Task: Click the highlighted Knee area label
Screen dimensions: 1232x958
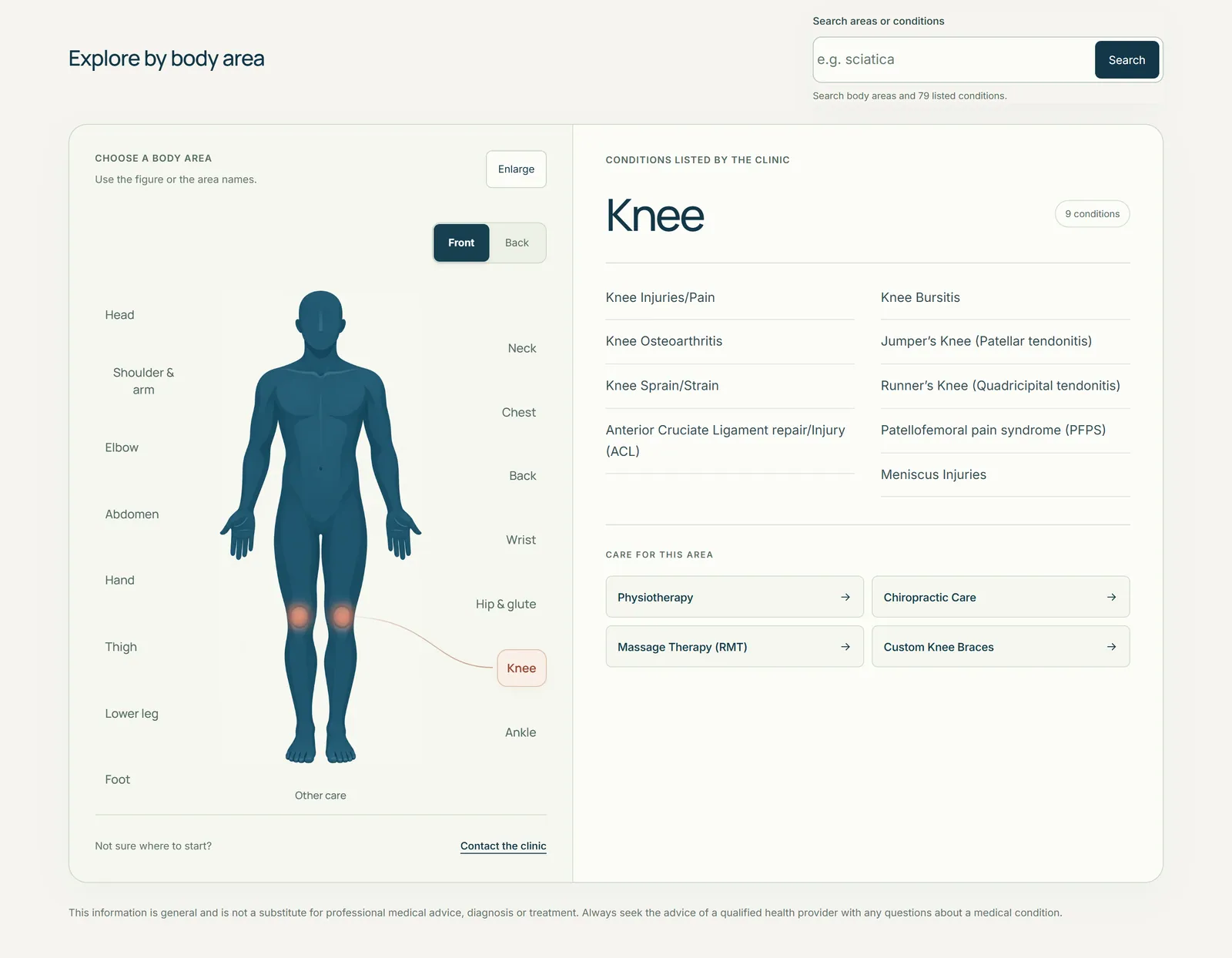Action: (521, 668)
